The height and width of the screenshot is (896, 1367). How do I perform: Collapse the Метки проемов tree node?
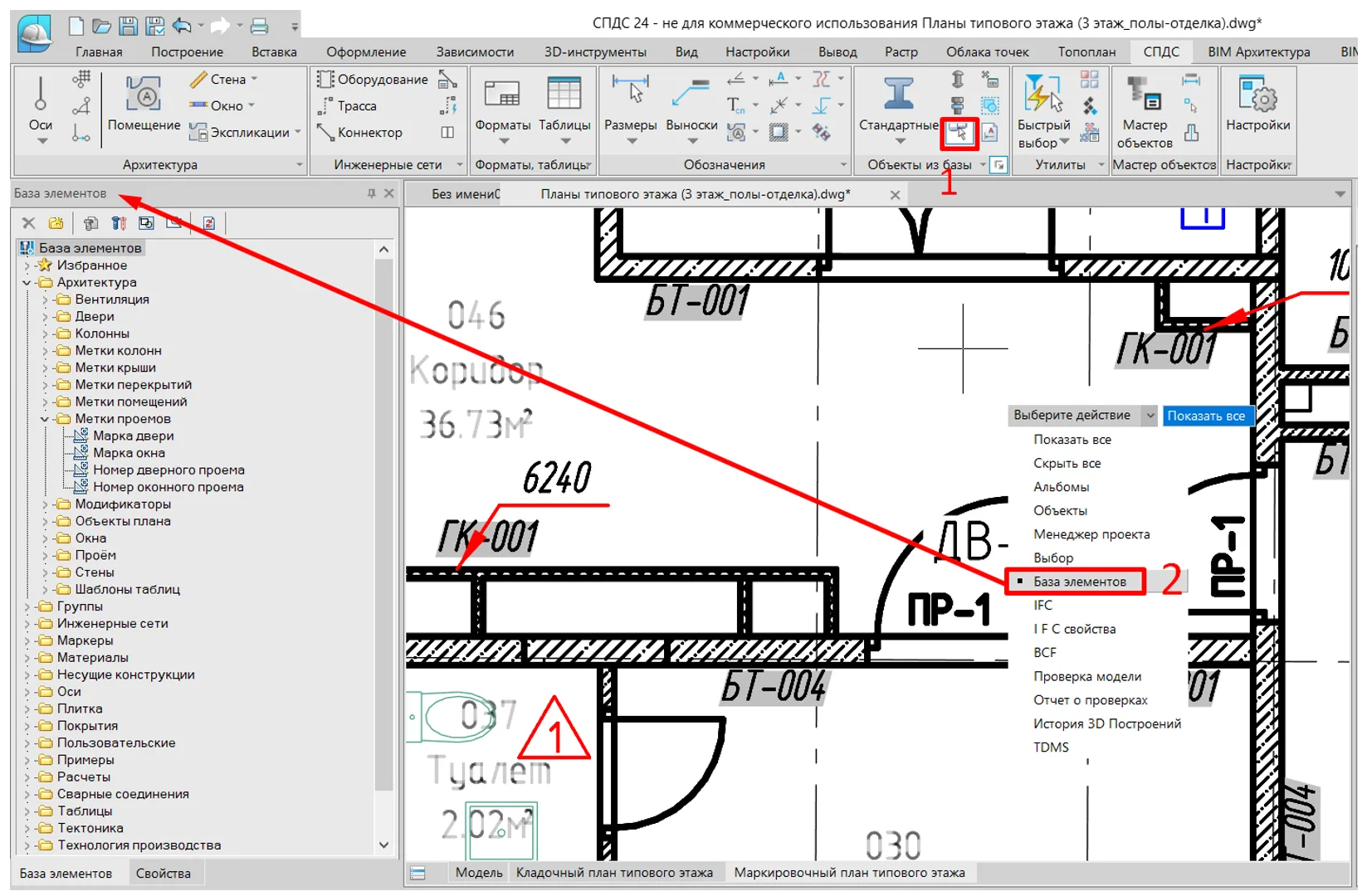click(x=45, y=419)
